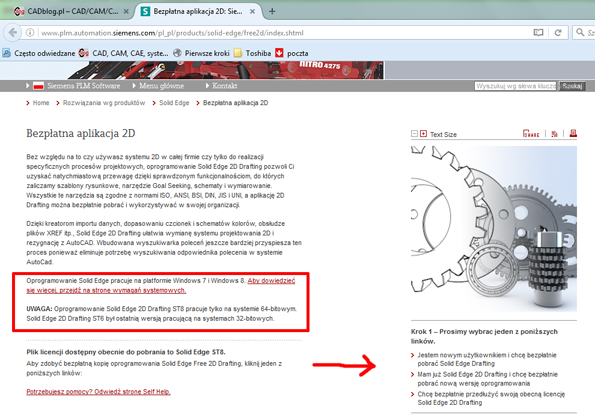Open the system requirements link

click(161, 285)
